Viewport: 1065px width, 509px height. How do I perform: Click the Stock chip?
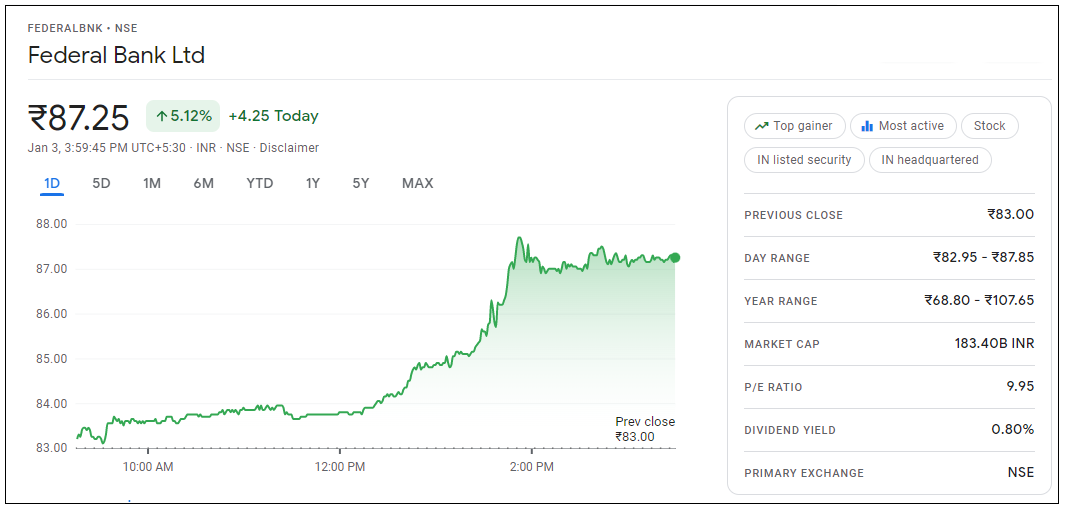pos(989,126)
